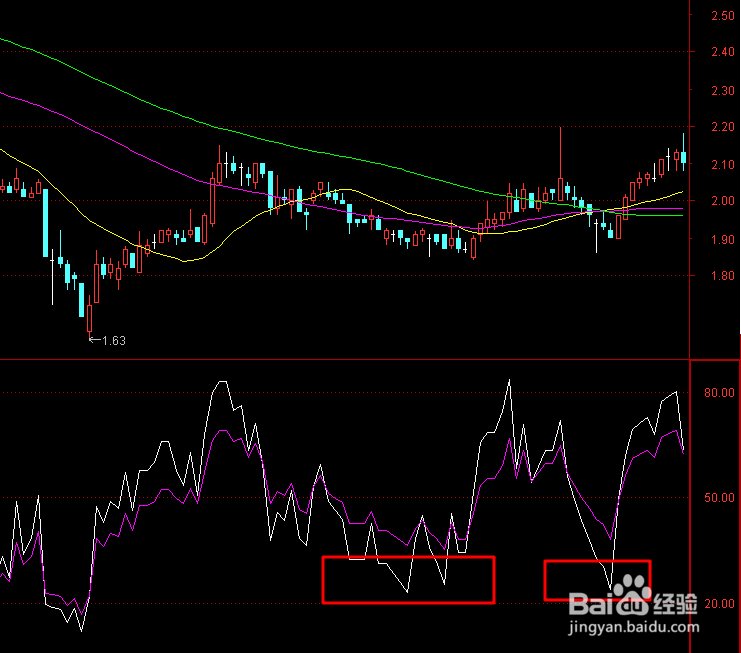Image resolution: width=741 pixels, height=653 pixels.
Task: Click the tall red candle wicking to 2.20
Action: (x=560, y=189)
